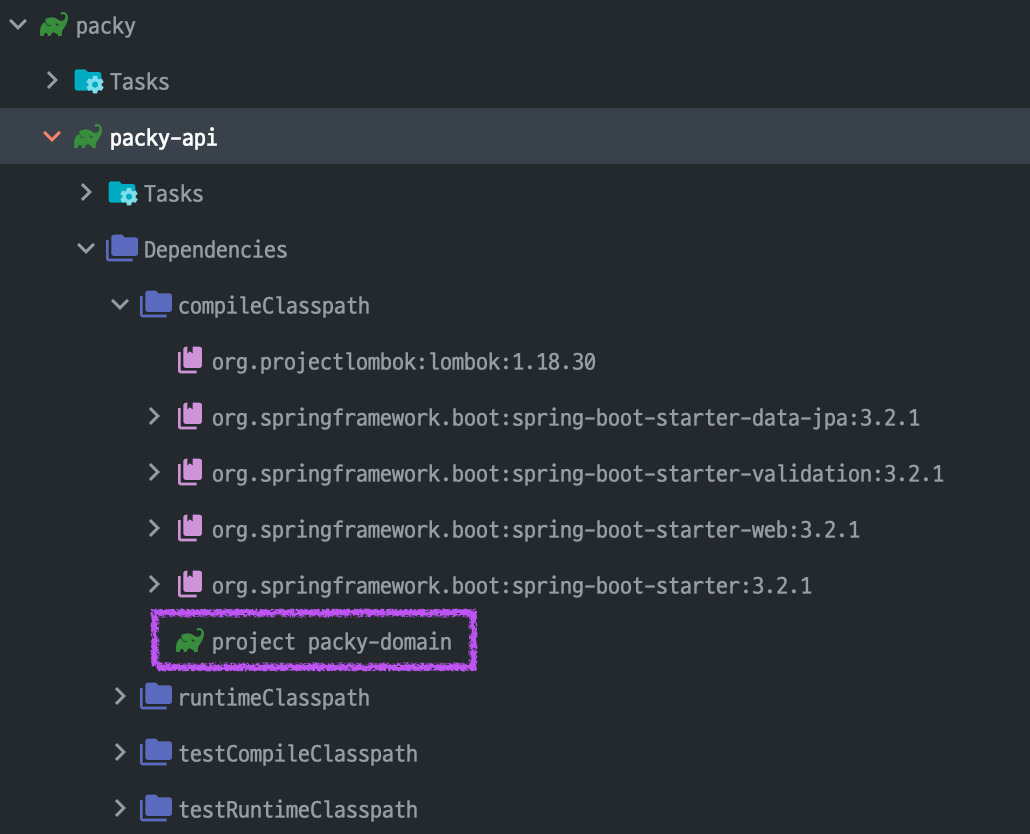Select org.springframework.boot:spring-boot-starter:3.2.1 text

512,586
